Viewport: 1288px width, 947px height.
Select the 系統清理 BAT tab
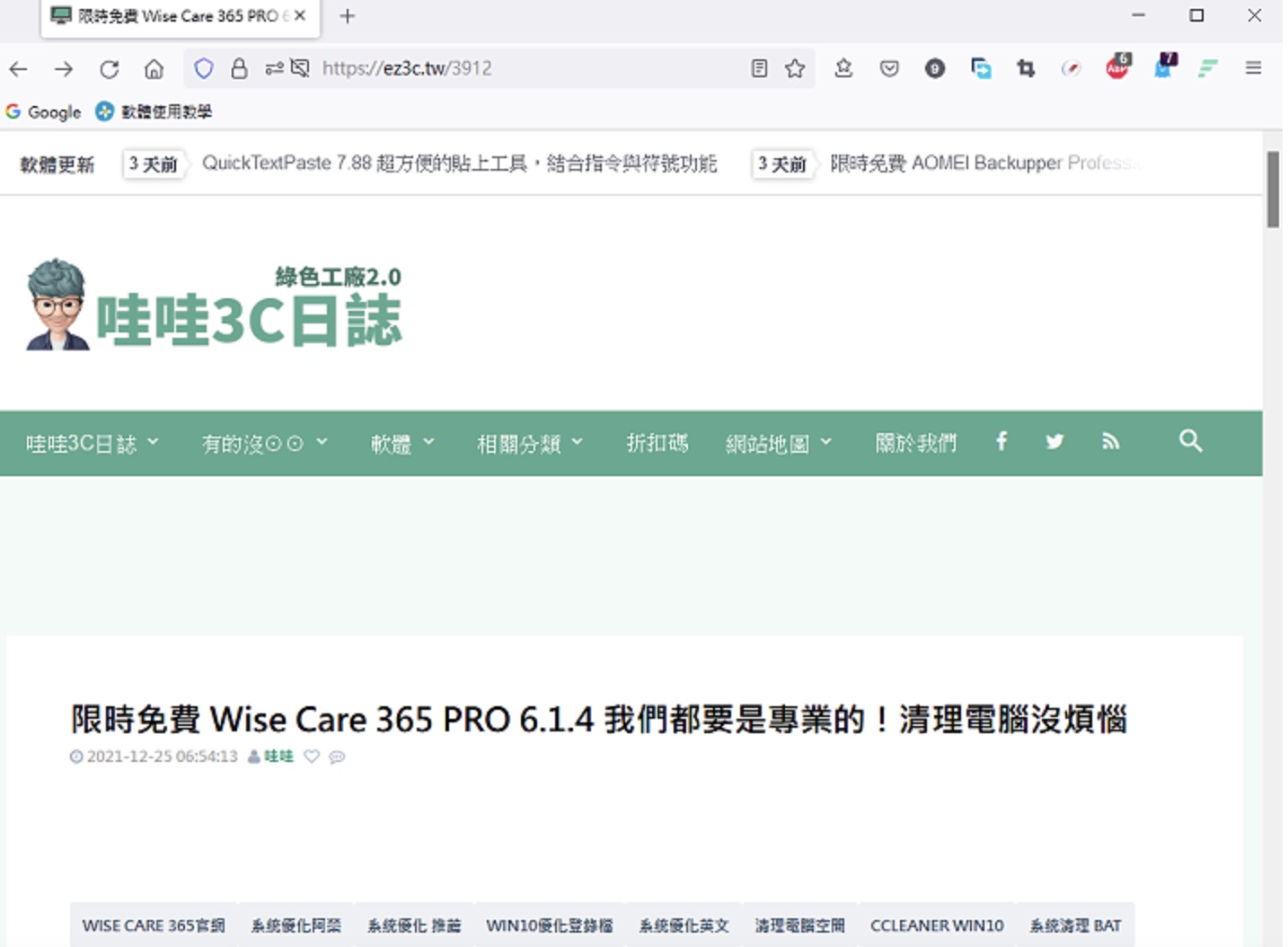pos(1075,925)
